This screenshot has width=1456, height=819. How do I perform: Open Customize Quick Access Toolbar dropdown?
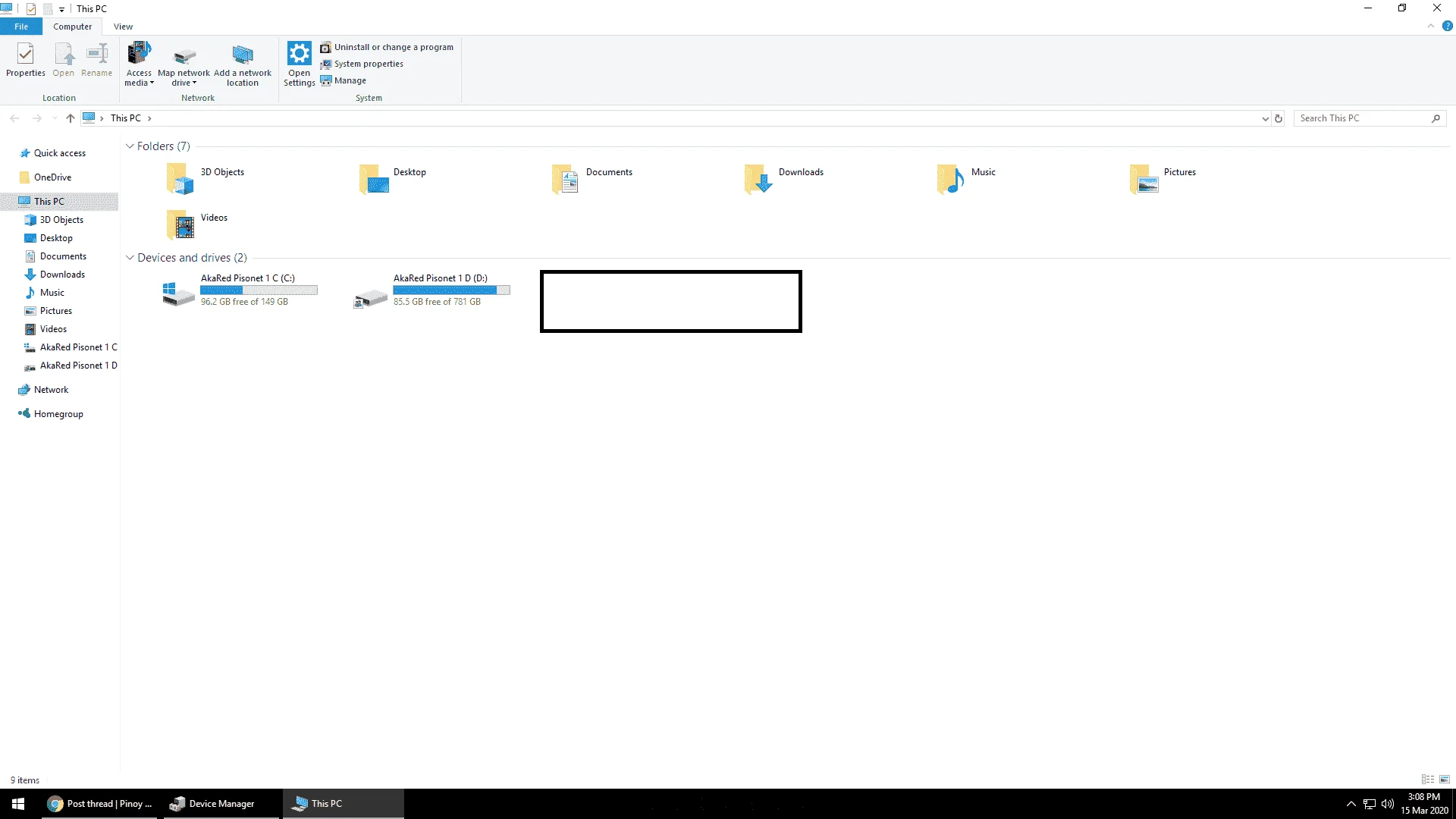(x=61, y=9)
